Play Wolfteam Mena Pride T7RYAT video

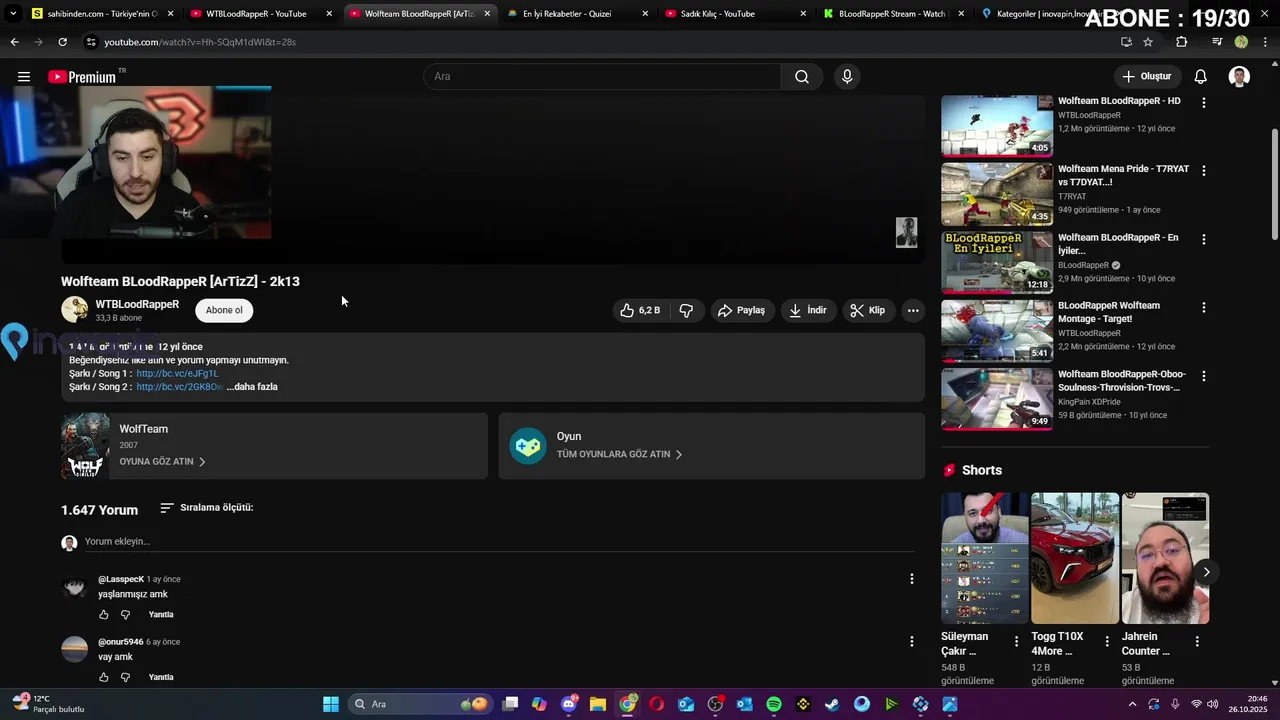point(997,195)
